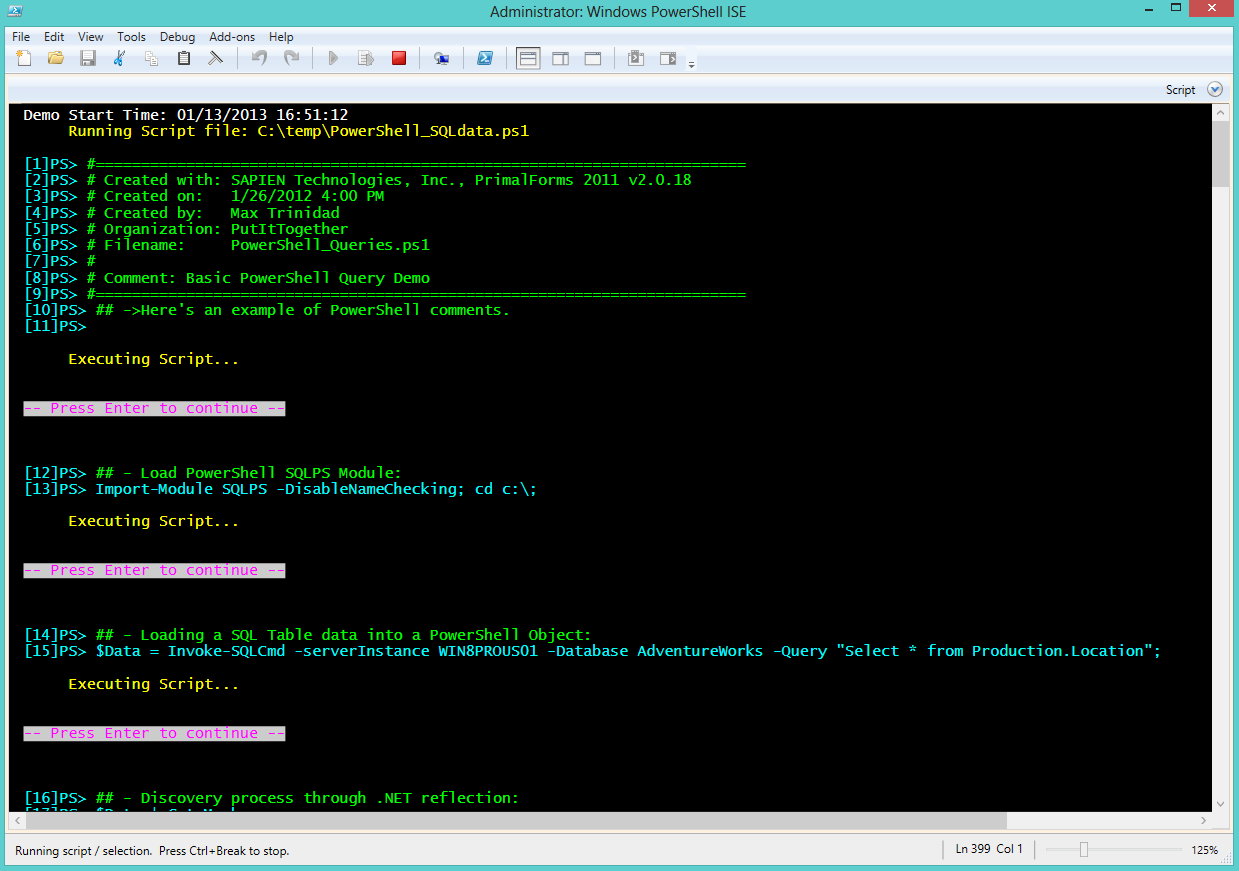
Task: Click the 'Created by: Max Trinidad' line
Action: tap(182, 213)
